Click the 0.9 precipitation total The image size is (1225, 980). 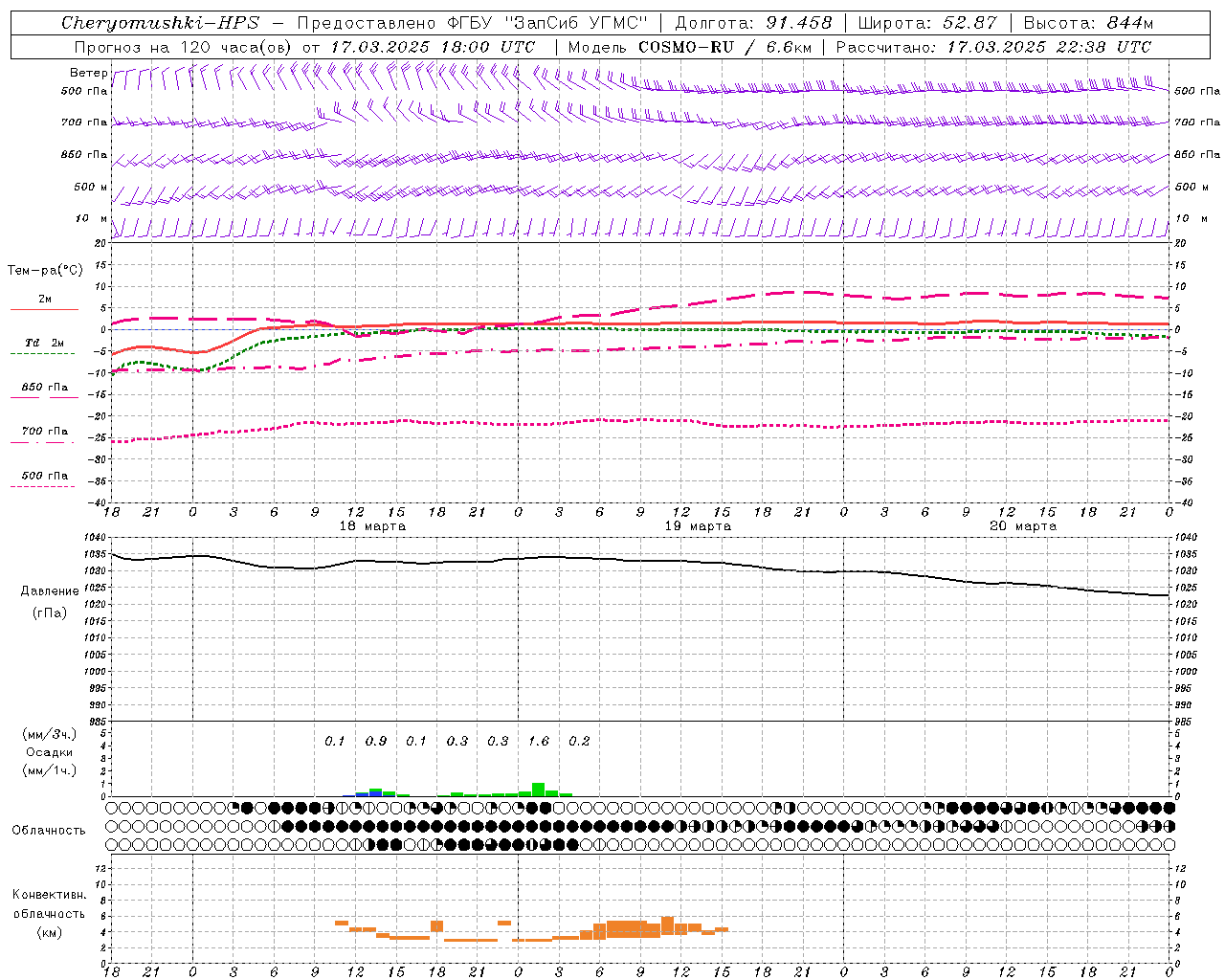(376, 741)
